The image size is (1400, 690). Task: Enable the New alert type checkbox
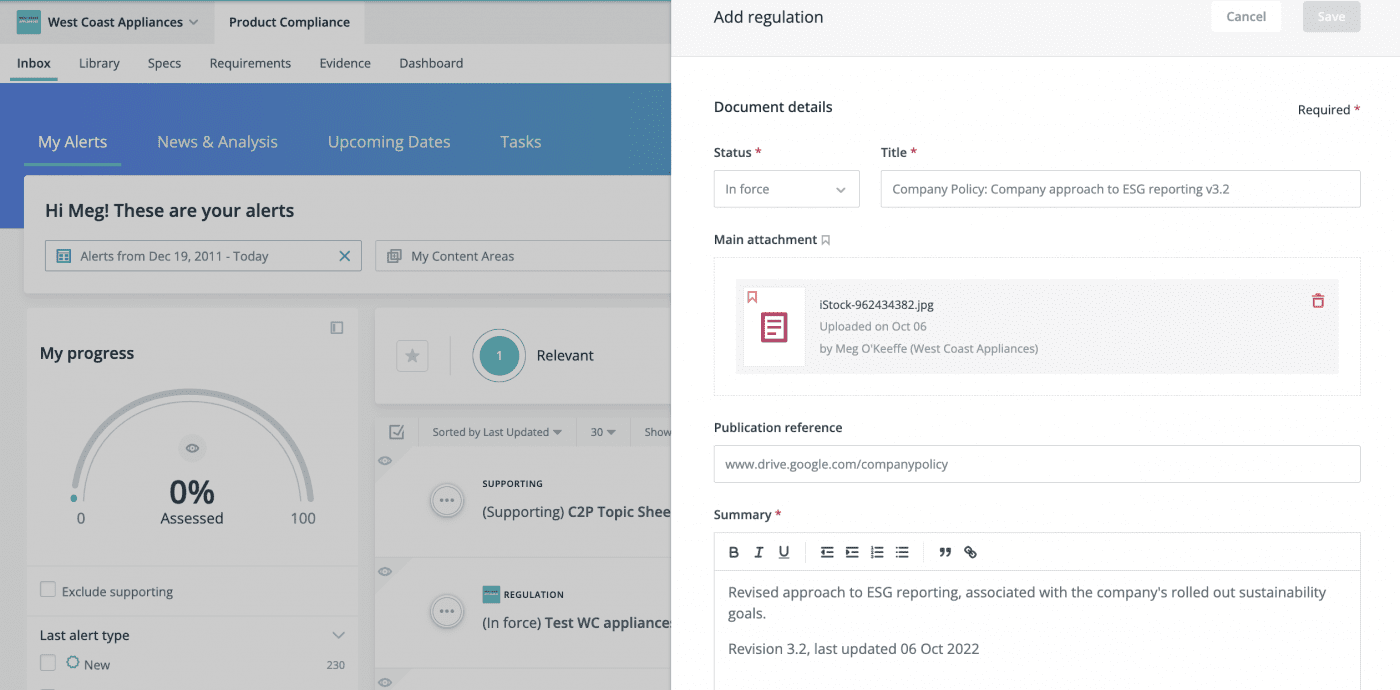[x=48, y=663]
